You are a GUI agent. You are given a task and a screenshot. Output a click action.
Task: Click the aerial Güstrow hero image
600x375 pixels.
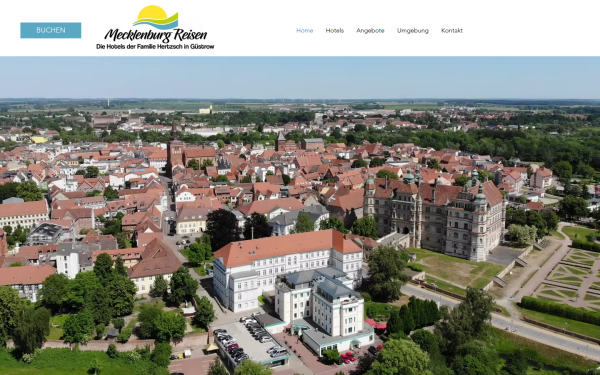(x=300, y=216)
